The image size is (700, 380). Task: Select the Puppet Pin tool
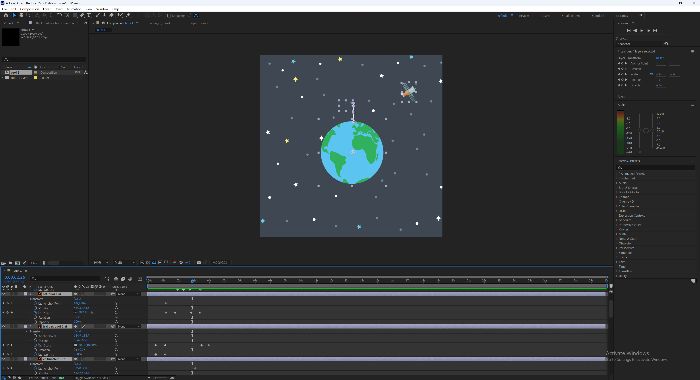pos(128,15)
